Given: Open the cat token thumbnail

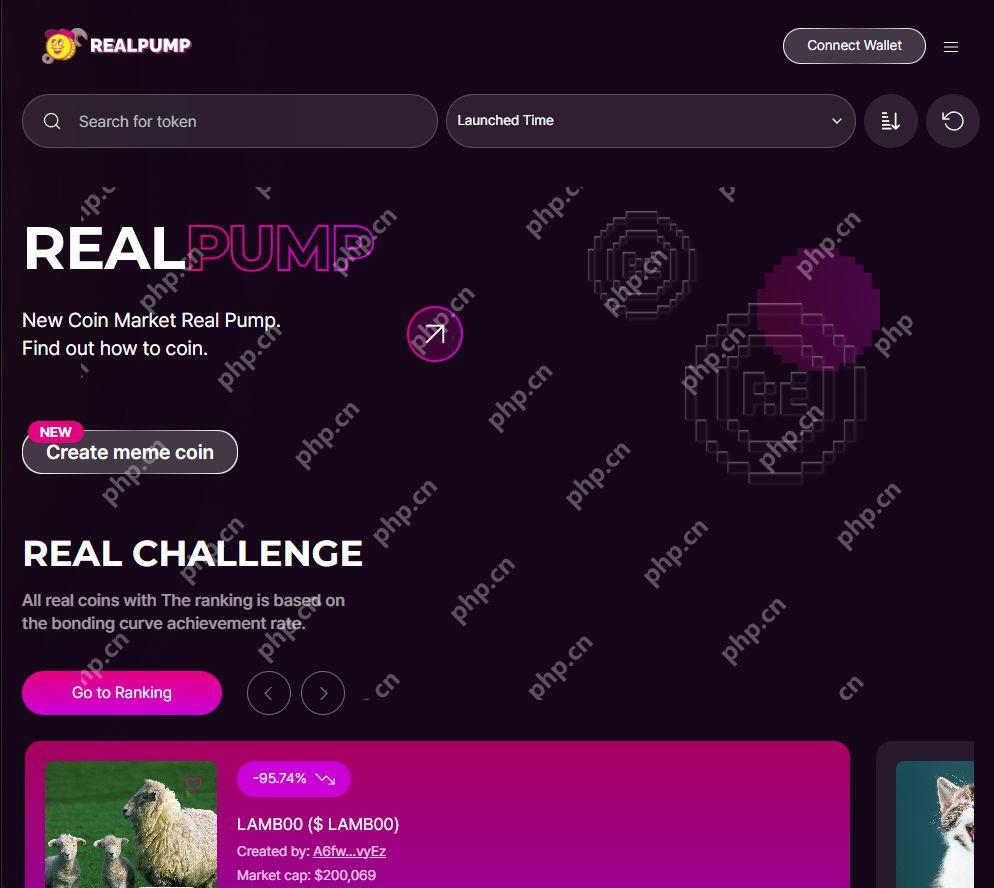Looking at the screenshot, I should 934,824.
